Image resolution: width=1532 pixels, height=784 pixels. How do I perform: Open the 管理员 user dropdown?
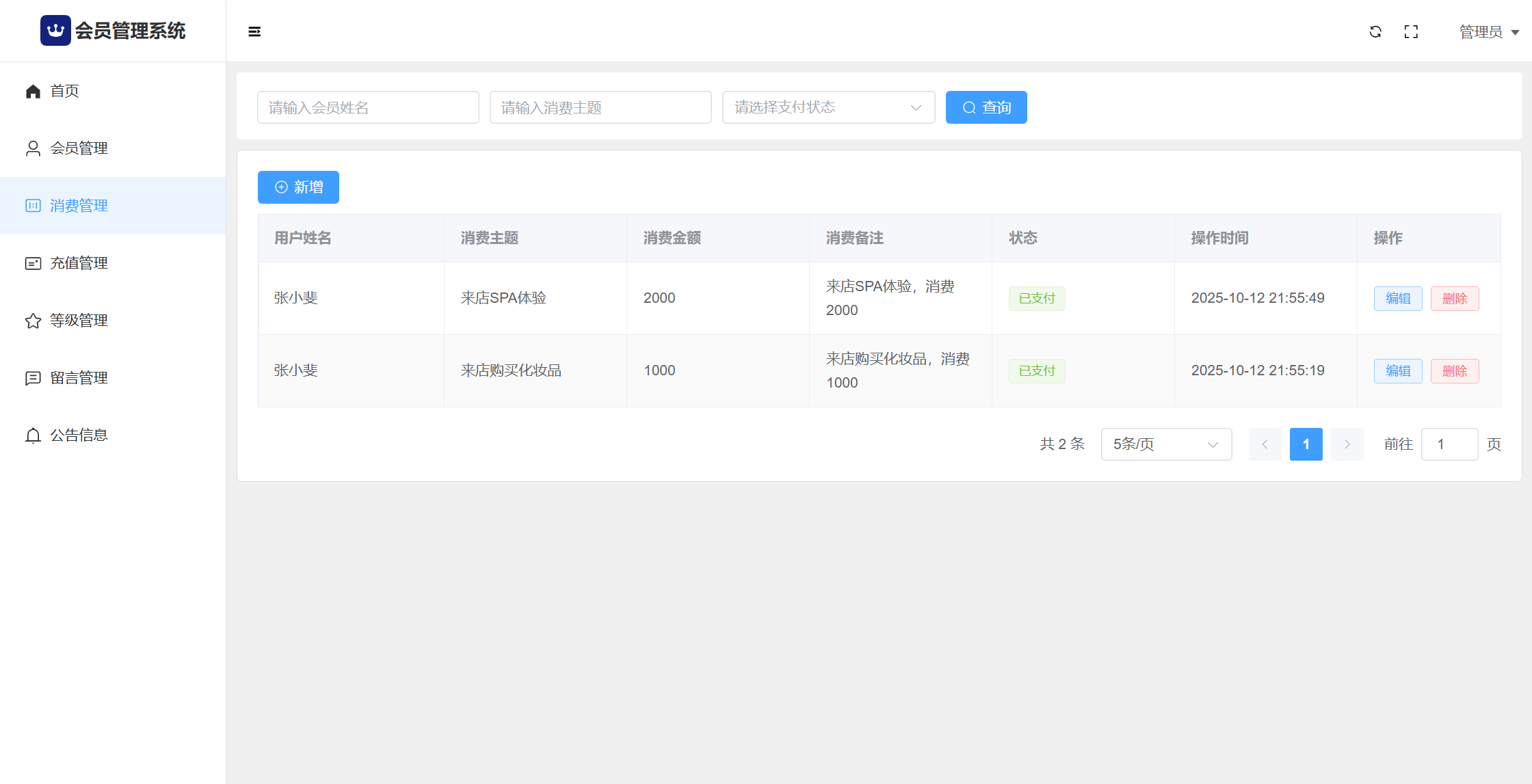pos(1488,32)
